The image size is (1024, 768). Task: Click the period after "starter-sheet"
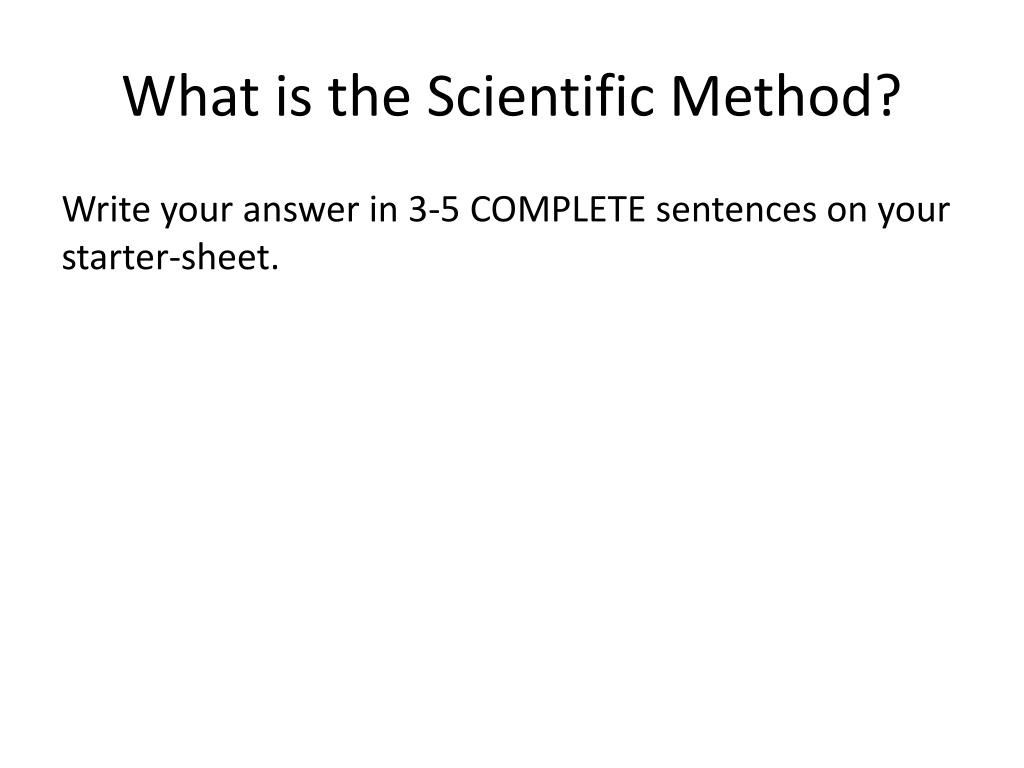click(x=275, y=268)
